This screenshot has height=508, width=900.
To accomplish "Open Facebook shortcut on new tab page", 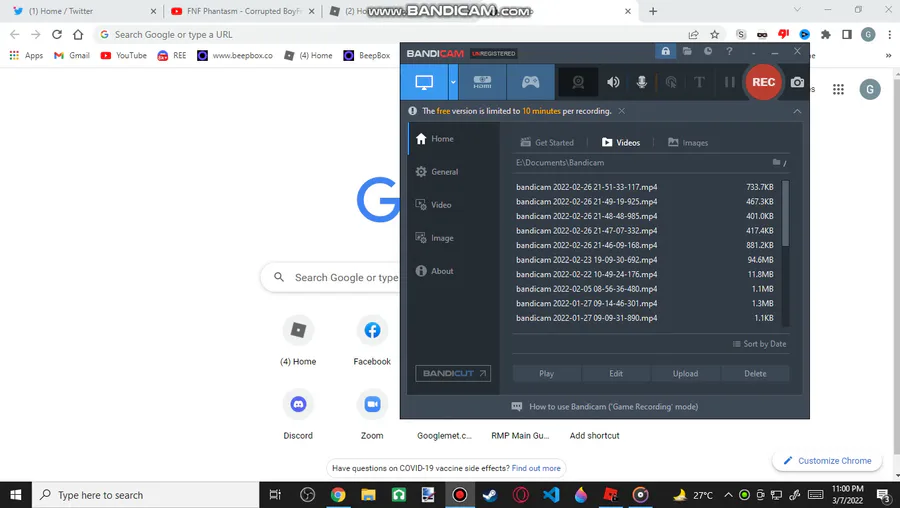I will pyautogui.click(x=372, y=340).
